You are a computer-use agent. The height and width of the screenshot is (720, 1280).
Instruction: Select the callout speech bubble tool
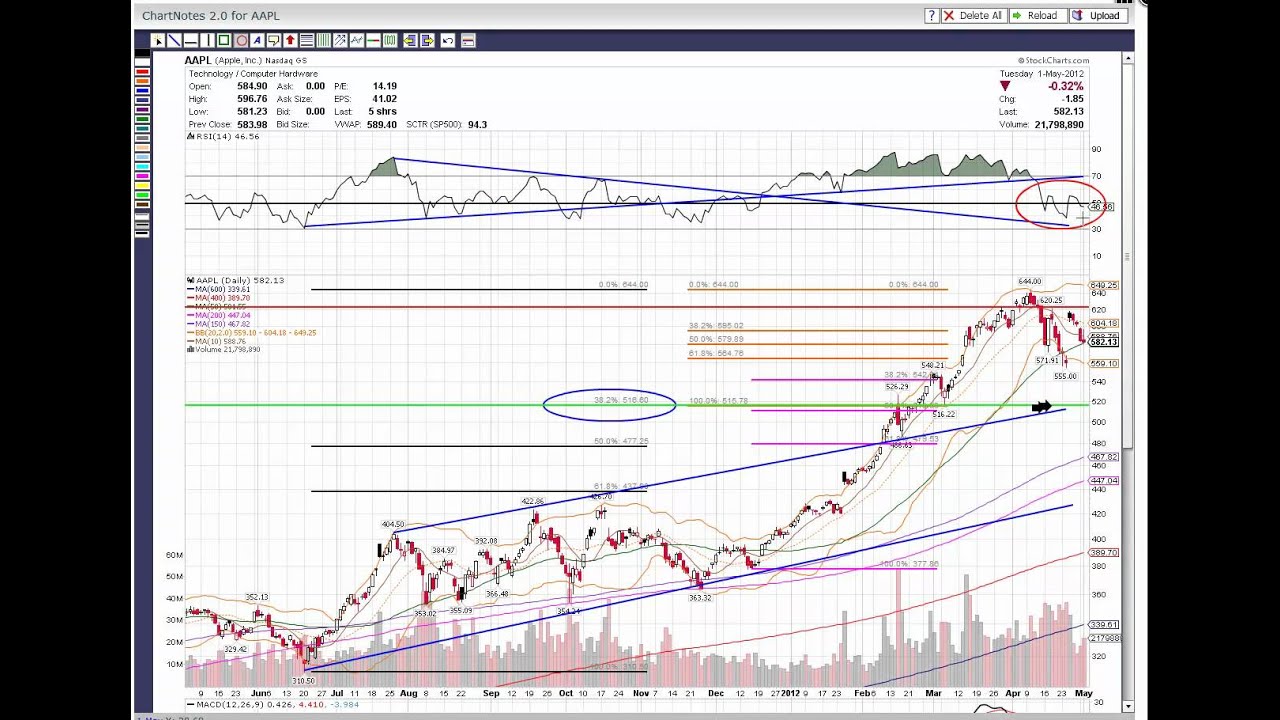tap(274, 40)
